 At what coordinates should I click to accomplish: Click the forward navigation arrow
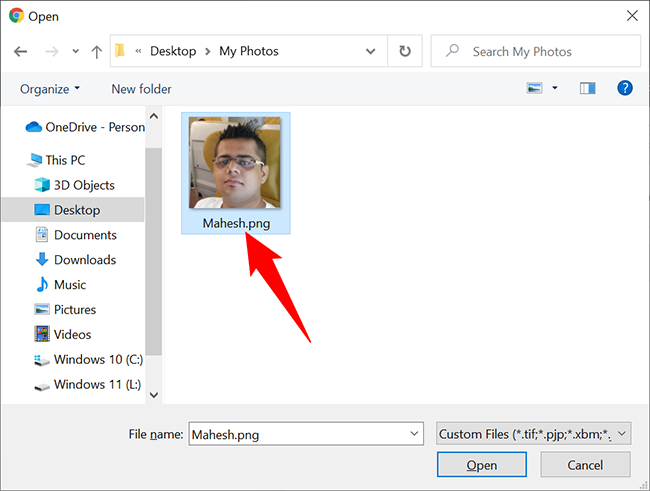click(52, 51)
